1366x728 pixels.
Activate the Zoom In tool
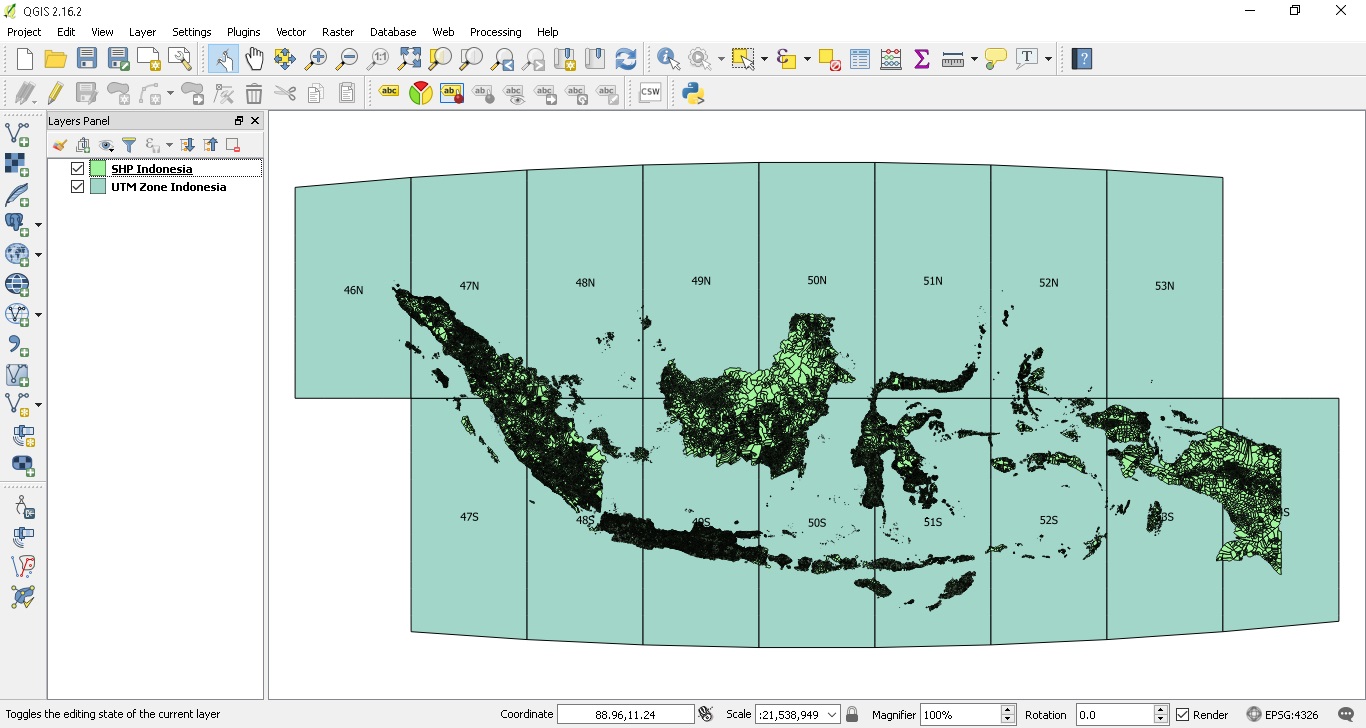click(315, 58)
